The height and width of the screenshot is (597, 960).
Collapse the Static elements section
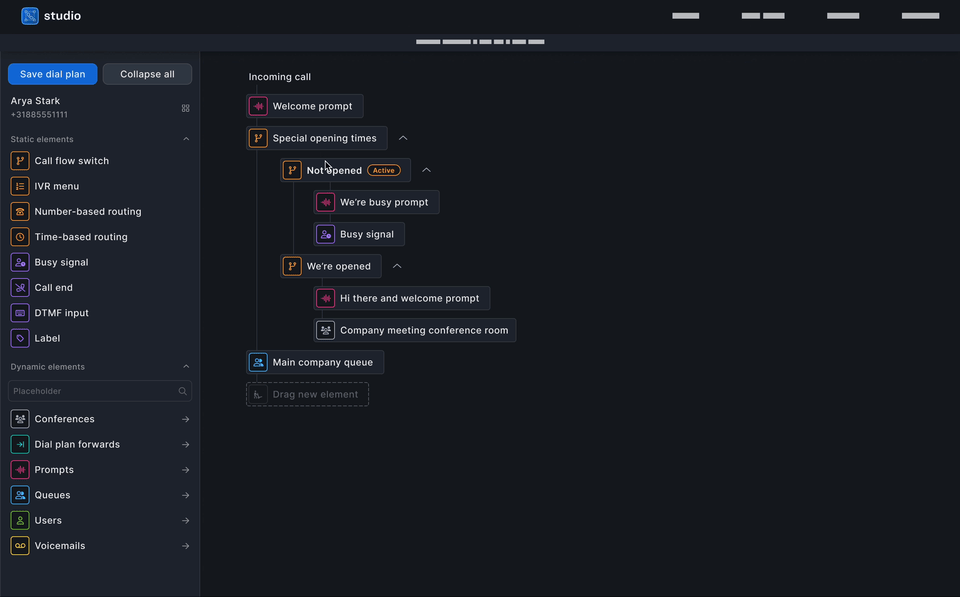point(185,139)
